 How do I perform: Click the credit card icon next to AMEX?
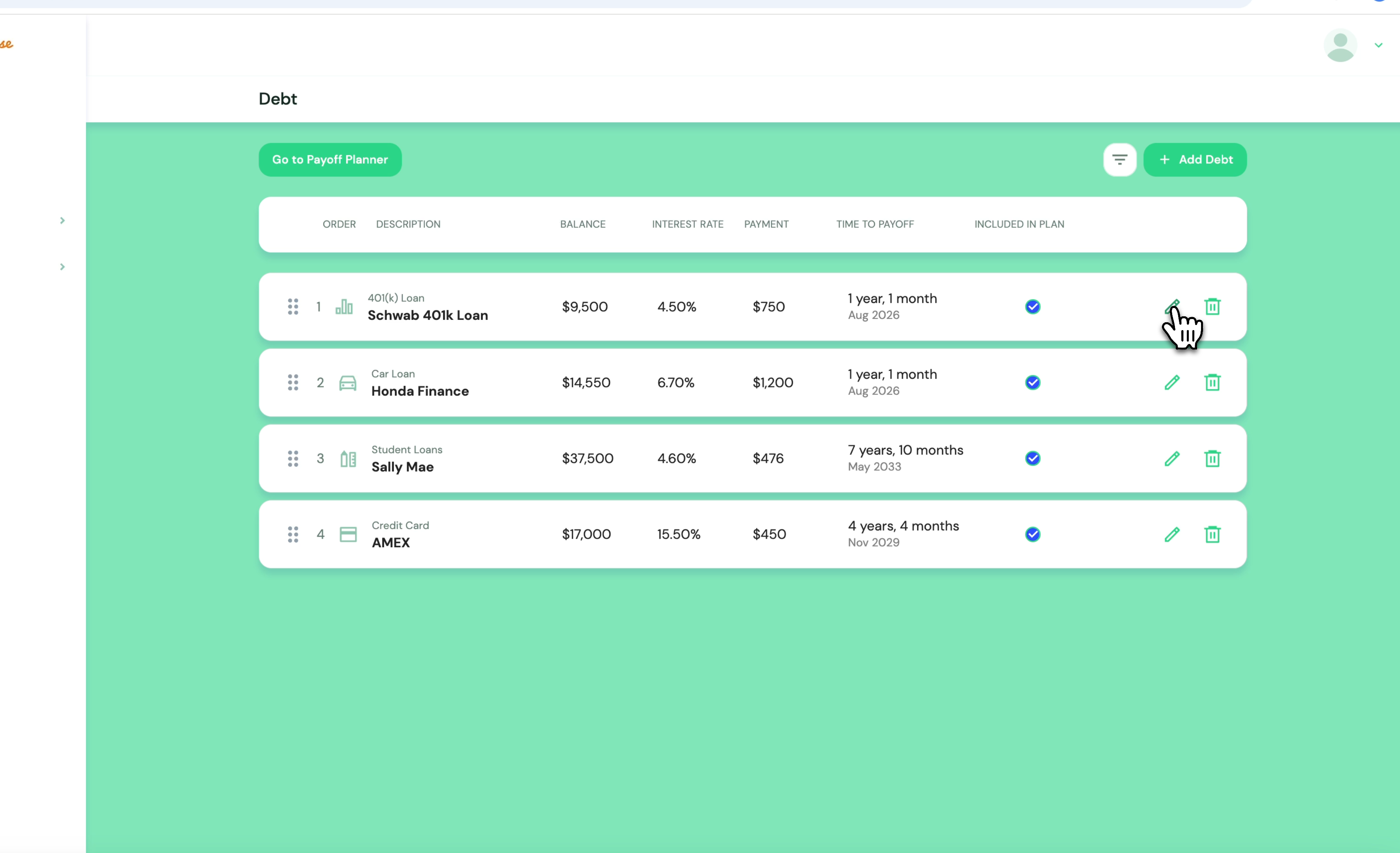(x=348, y=534)
